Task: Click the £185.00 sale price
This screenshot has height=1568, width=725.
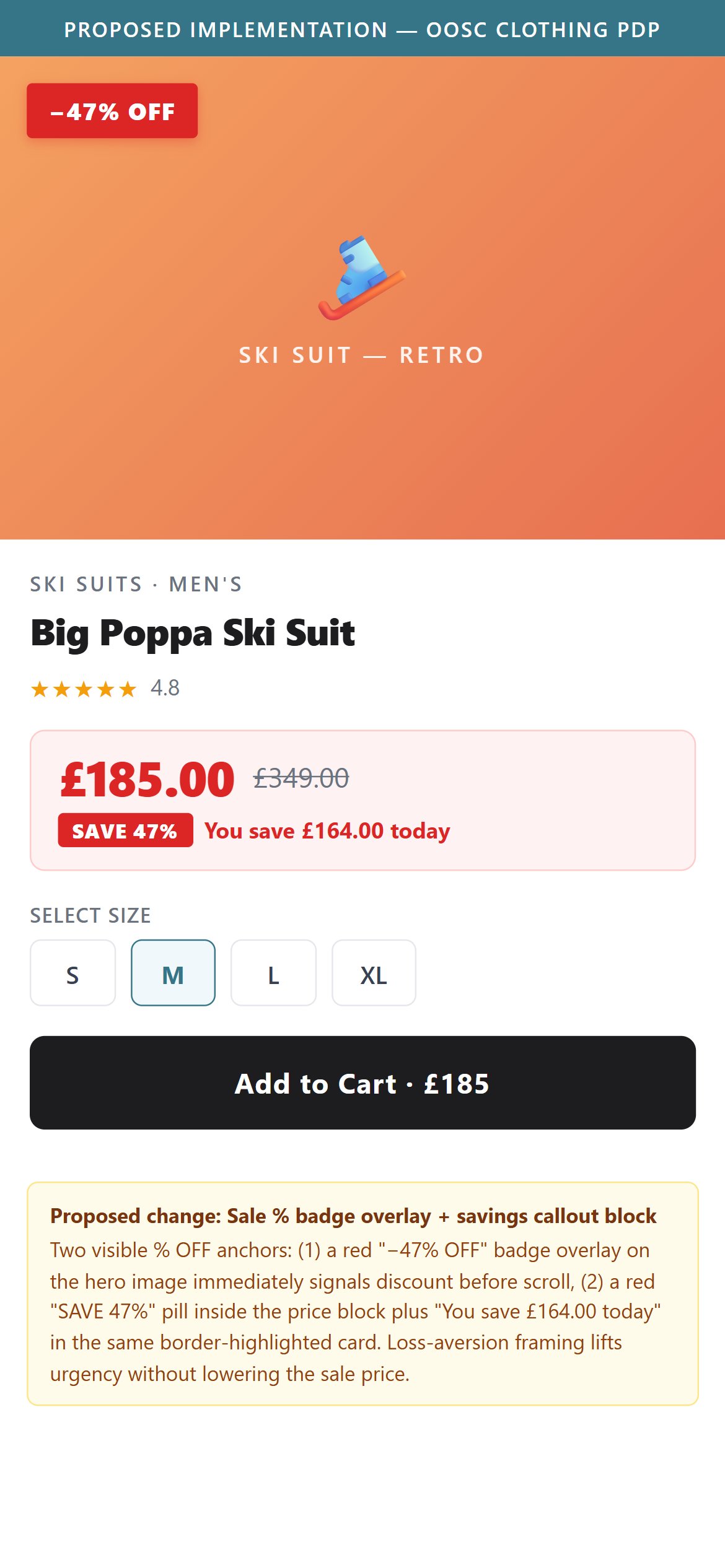Action: click(147, 779)
